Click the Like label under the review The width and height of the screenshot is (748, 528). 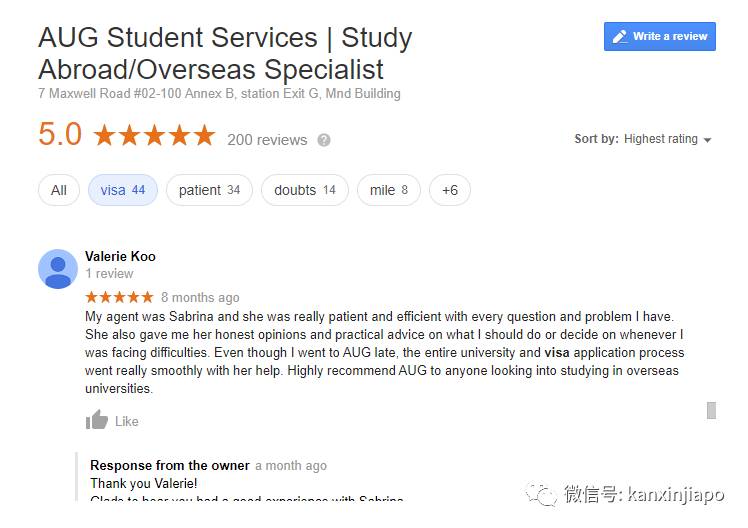click(127, 421)
